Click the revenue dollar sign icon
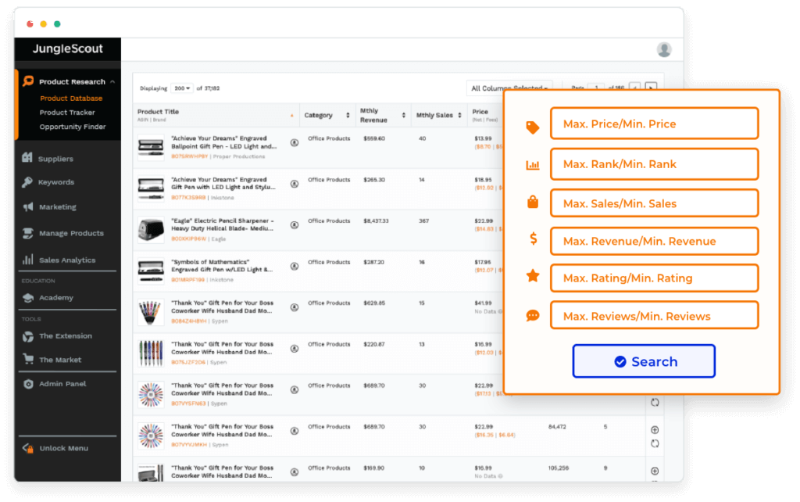The image size is (800, 502). (533, 238)
